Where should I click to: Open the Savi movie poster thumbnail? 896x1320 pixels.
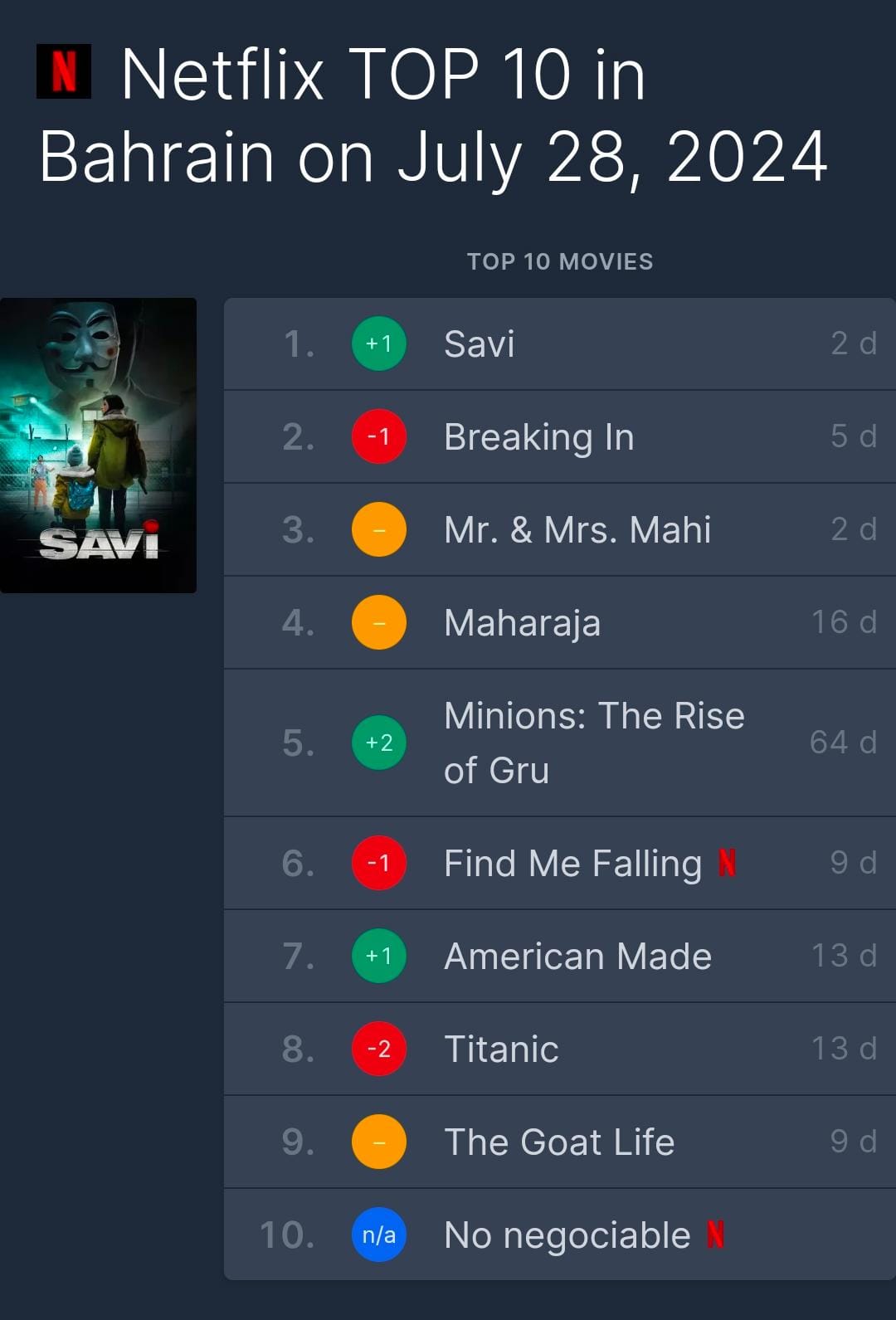(98, 446)
